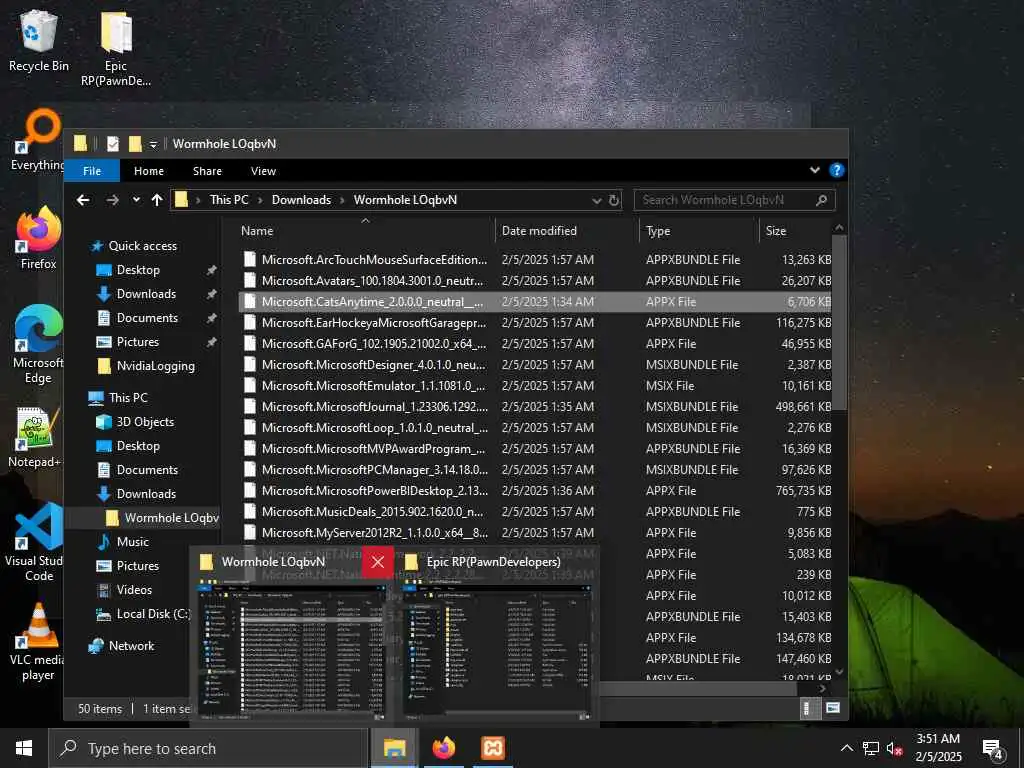Image resolution: width=1024 pixels, height=768 pixels.
Task: Click the Properties icon in the title bar toolbar
Action: point(112,144)
